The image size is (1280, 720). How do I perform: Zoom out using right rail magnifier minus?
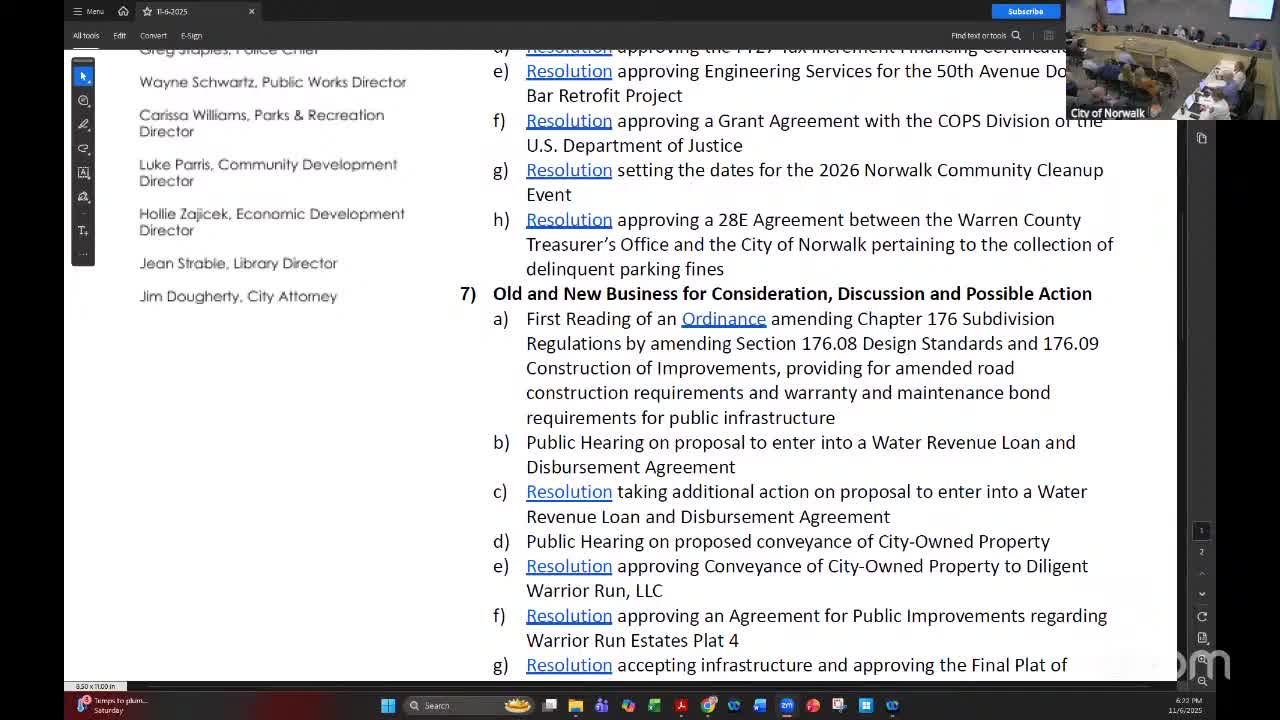pyautogui.click(x=1202, y=680)
